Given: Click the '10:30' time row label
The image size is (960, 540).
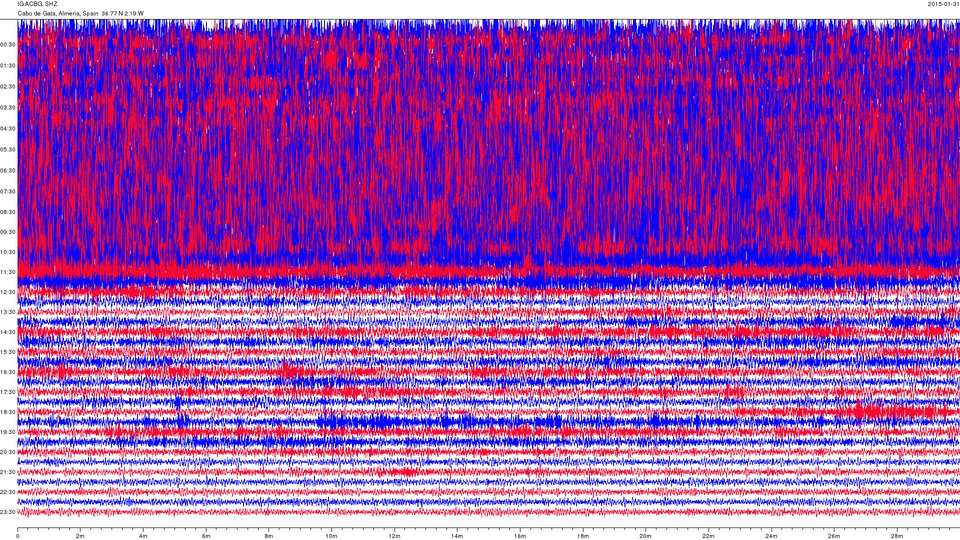Looking at the screenshot, I should tap(8, 252).
